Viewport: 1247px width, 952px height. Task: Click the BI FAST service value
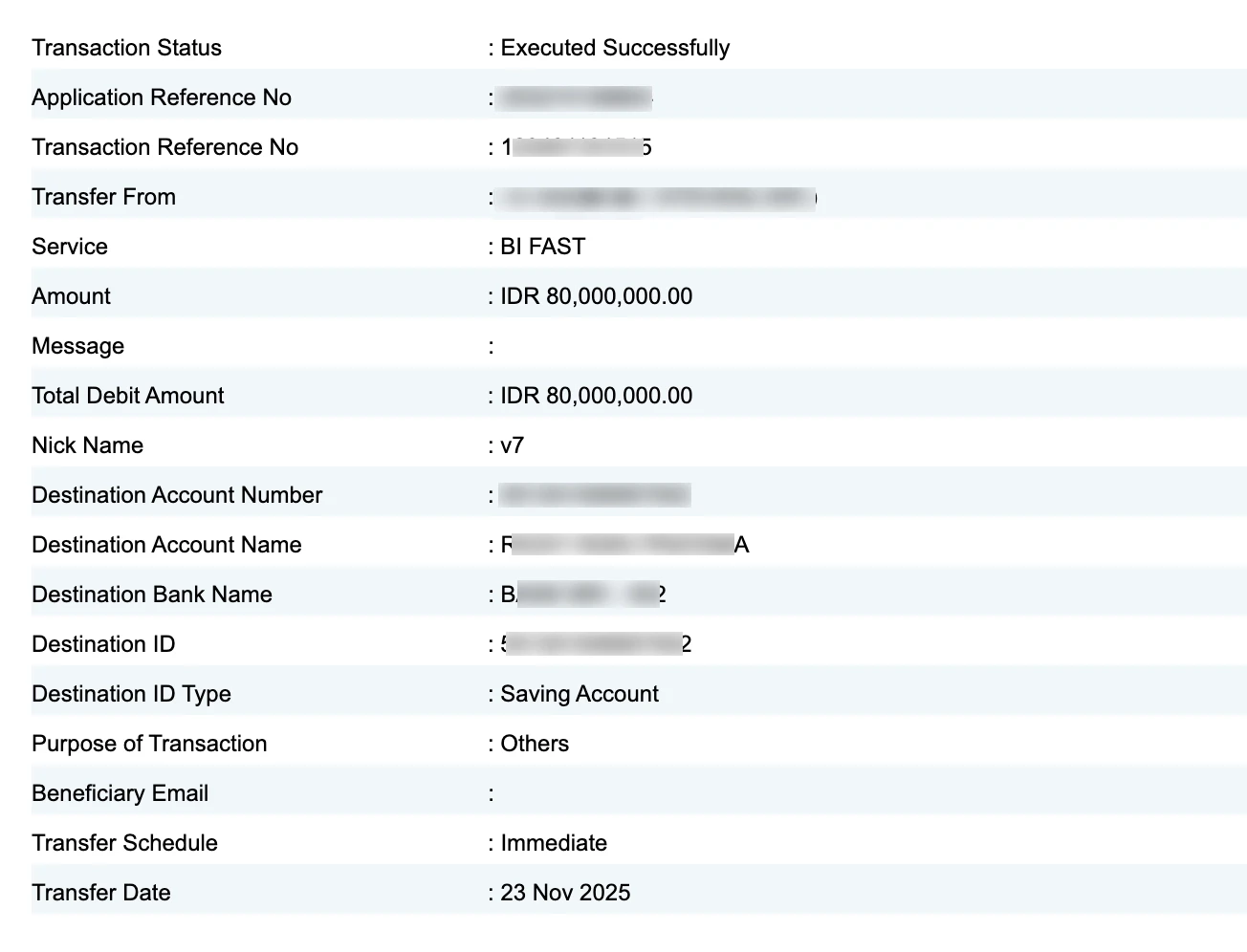pos(542,247)
